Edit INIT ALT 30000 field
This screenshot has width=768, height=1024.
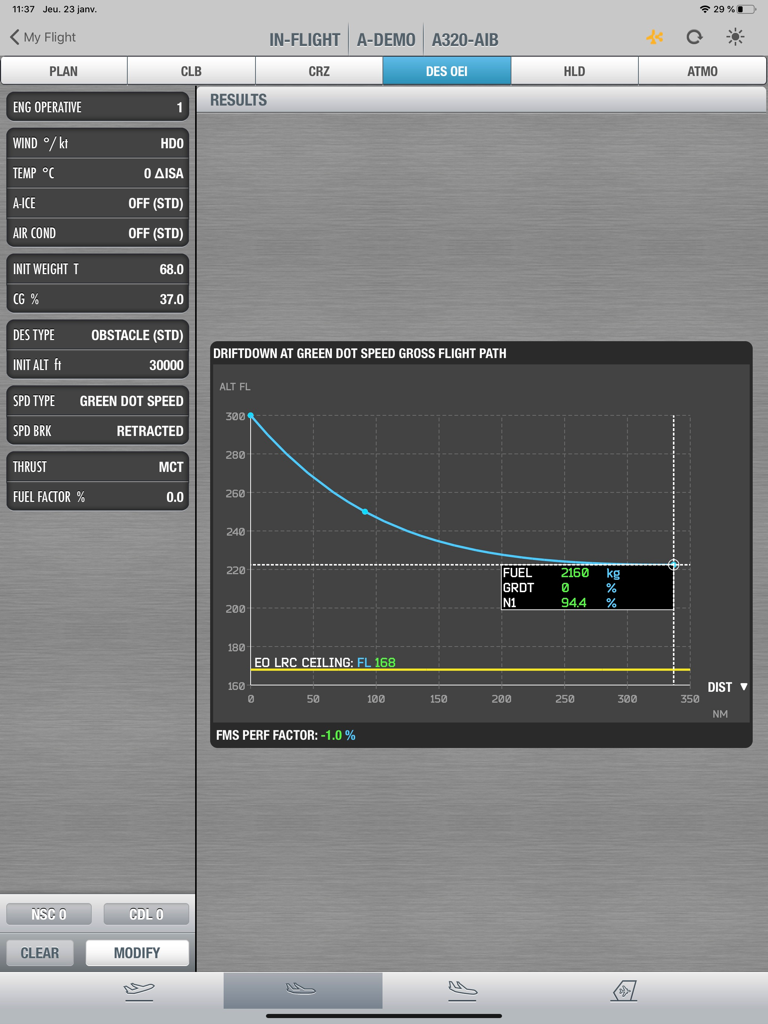pyautogui.click(x=98, y=365)
